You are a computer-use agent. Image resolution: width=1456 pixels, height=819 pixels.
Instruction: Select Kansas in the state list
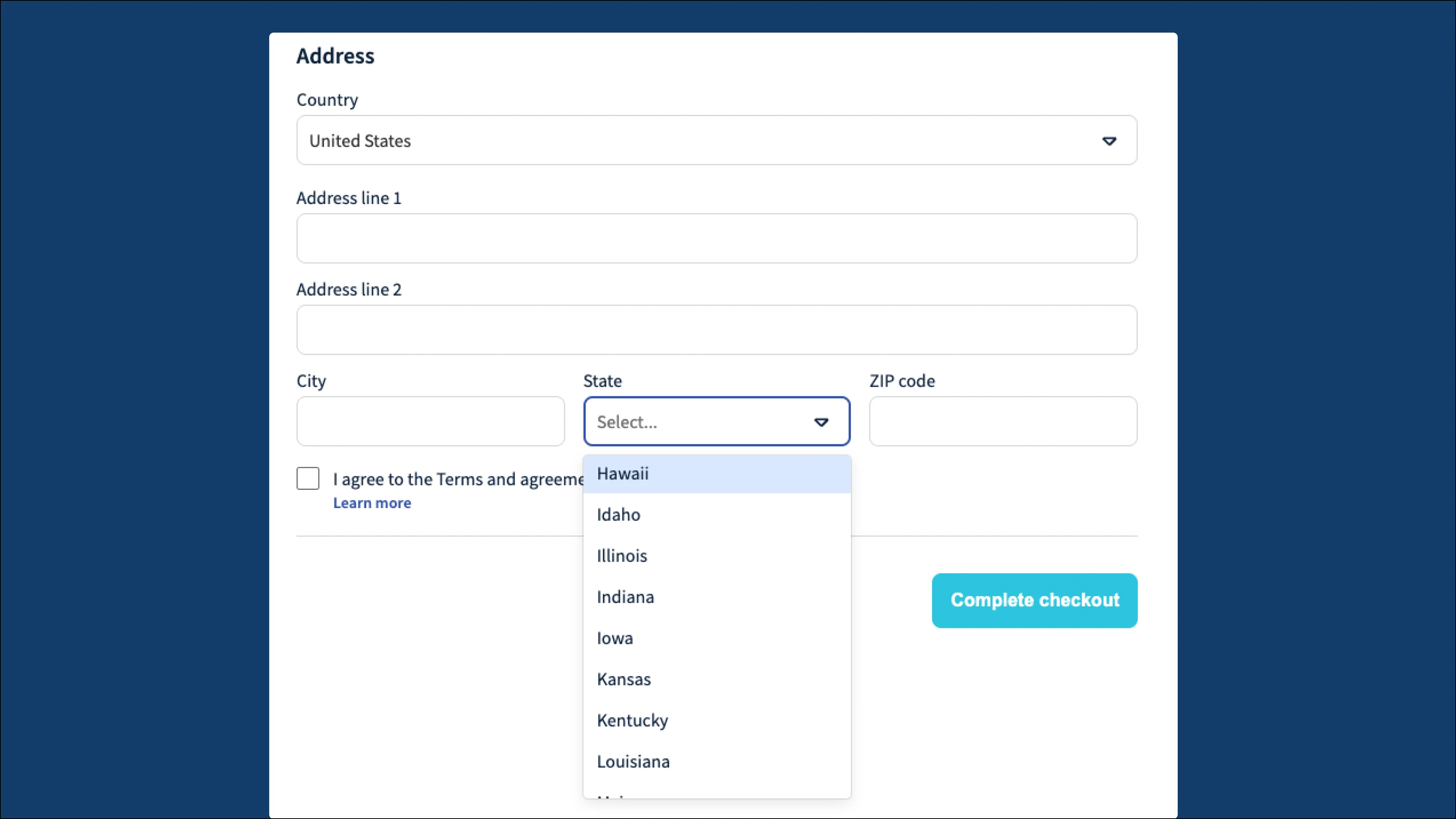click(717, 679)
